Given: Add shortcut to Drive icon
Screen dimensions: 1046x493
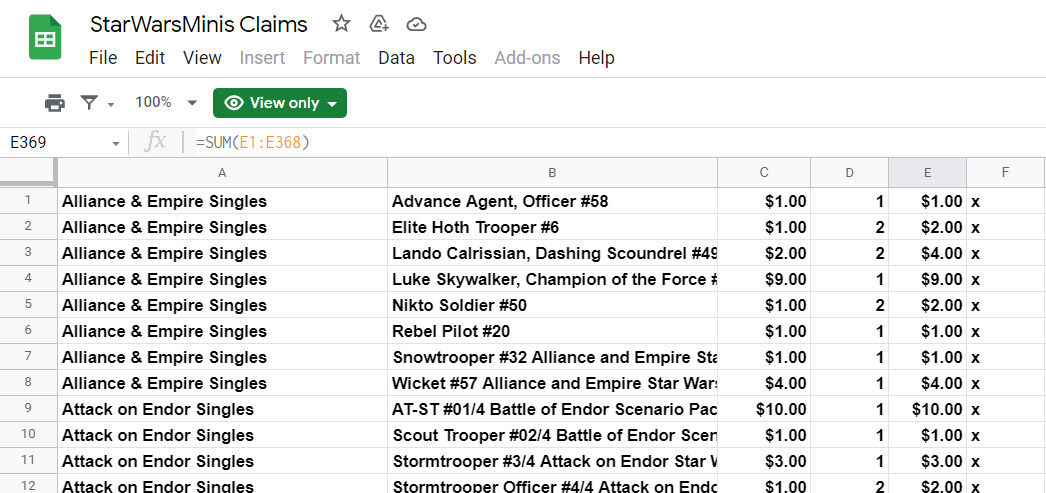Looking at the screenshot, I should point(379,25).
